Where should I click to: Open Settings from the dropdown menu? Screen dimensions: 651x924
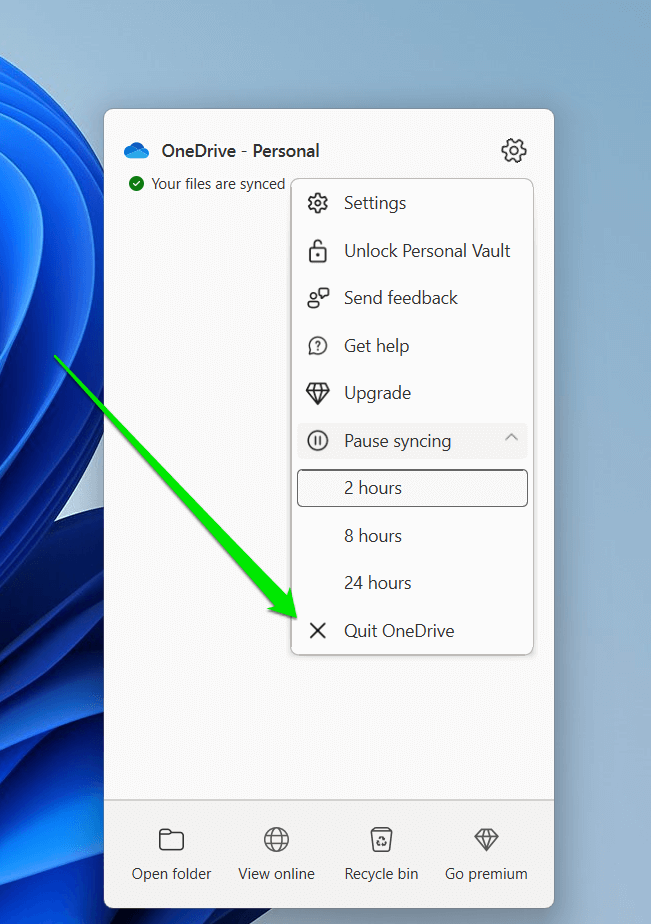point(412,203)
